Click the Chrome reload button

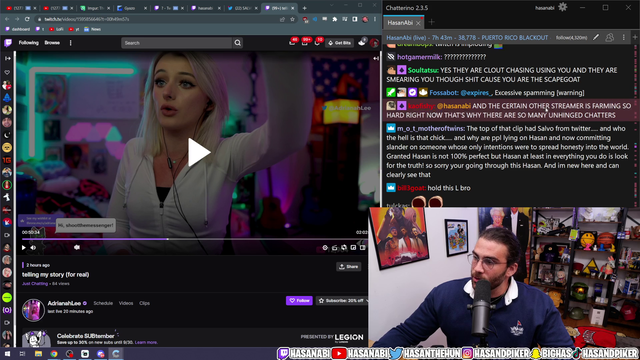tap(27, 19)
